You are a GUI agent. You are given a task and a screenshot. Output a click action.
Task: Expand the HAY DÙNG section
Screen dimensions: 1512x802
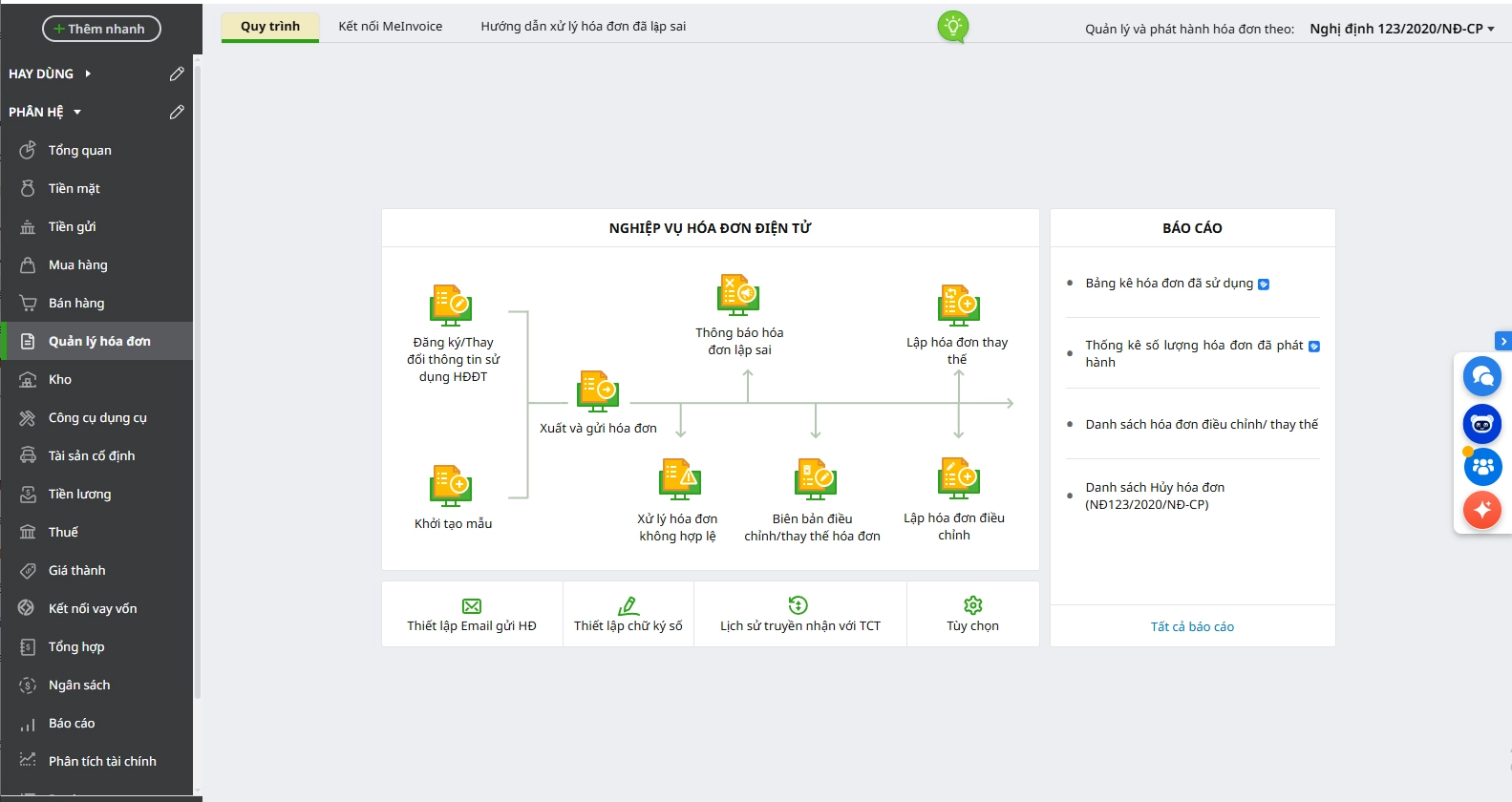(88, 74)
